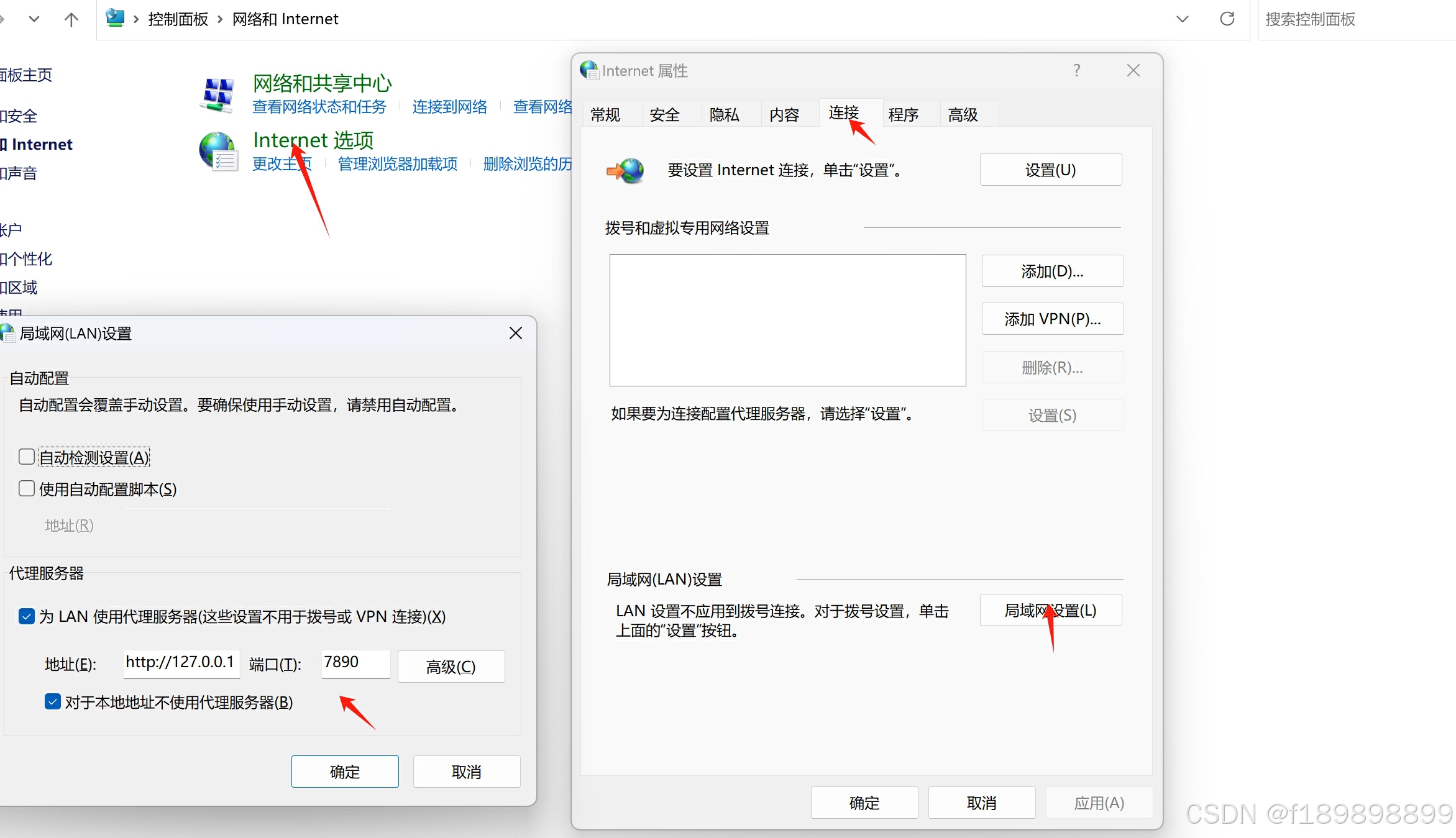1456x838 pixels.
Task: Navigate up using the up-arrow icon
Action: [x=71, y=19]
